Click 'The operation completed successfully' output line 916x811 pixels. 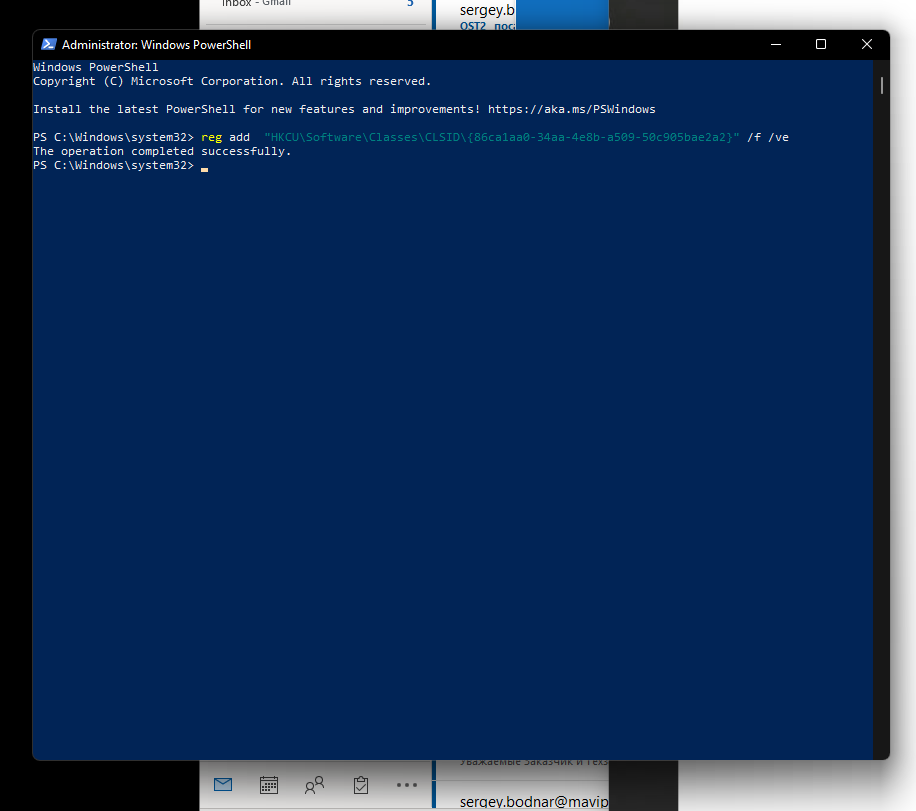tap(162, 152)
